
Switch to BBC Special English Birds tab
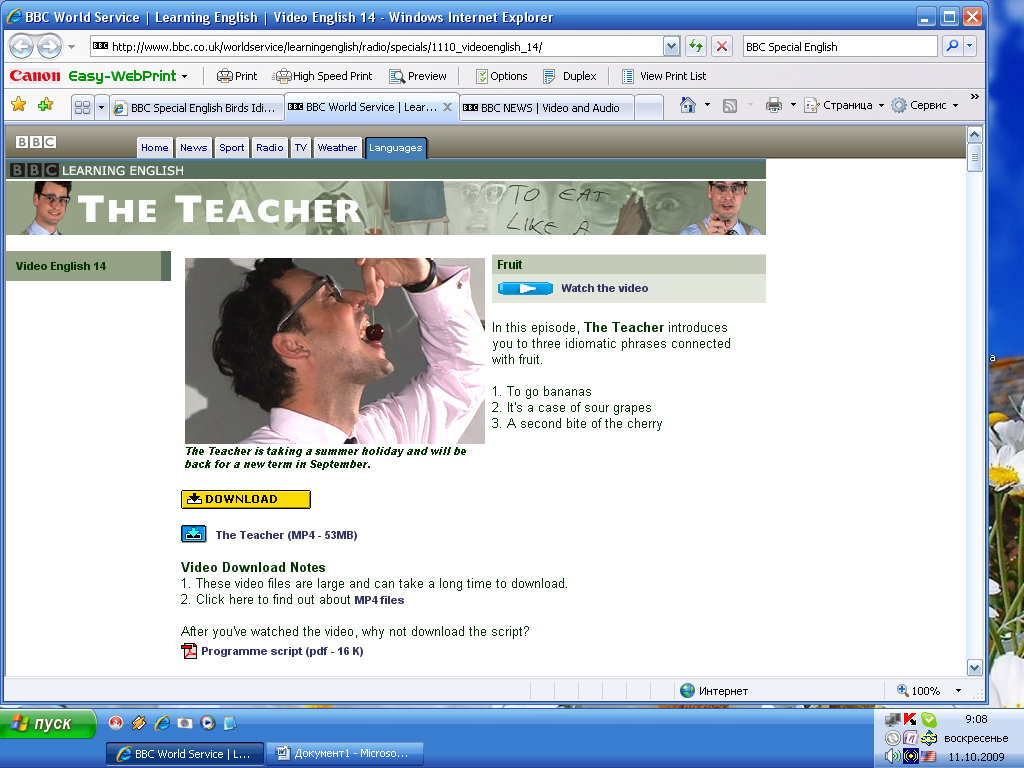(197, 108)
